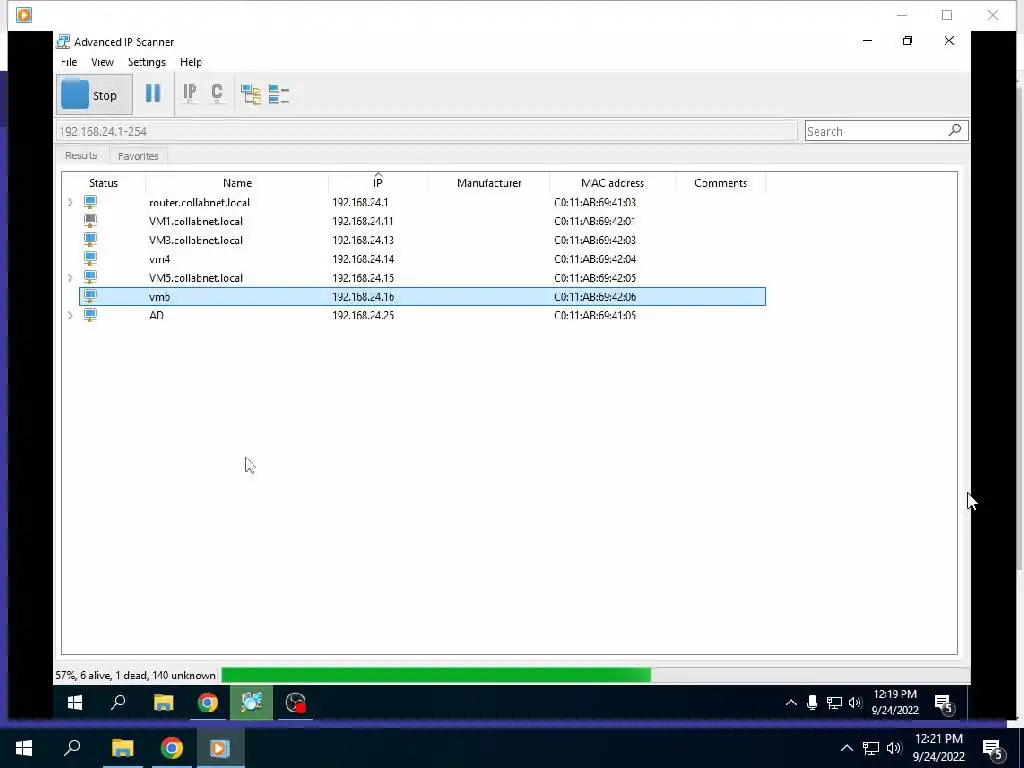Select the vm4 host name
This screenshot has width=1024, height=768.
(159, 259)
